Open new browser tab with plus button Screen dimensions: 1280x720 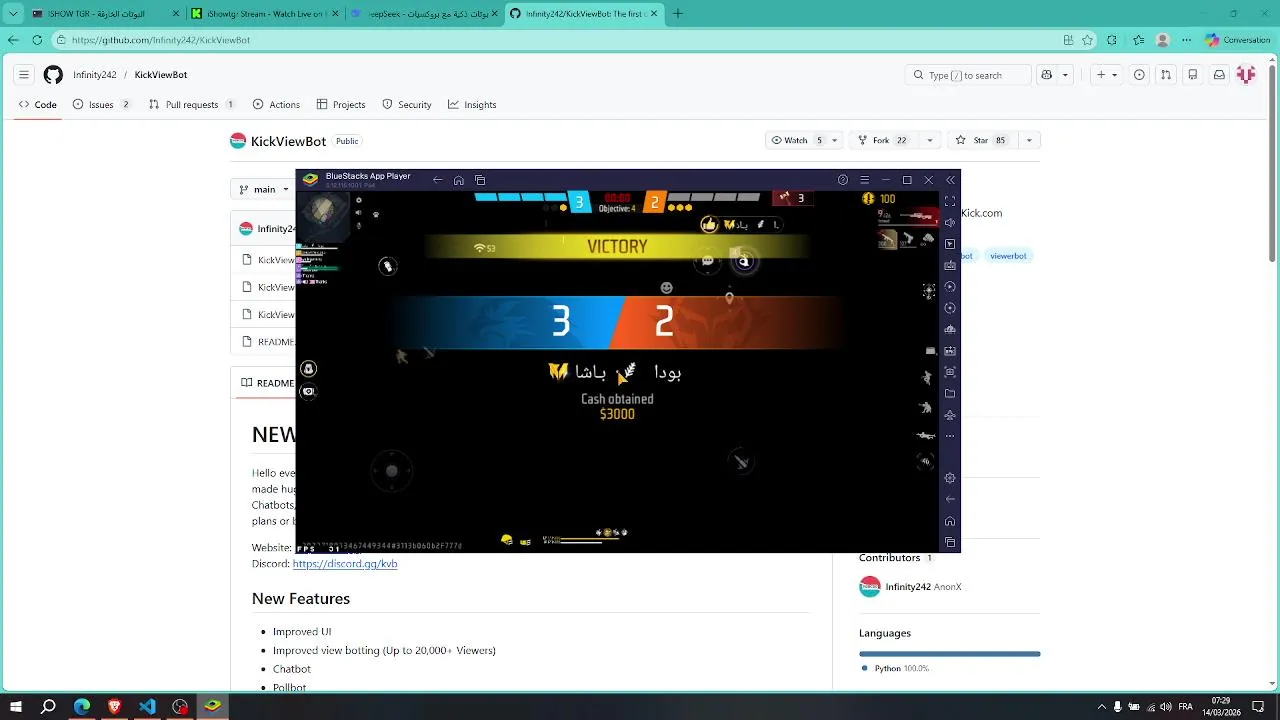tap(678, 14)
